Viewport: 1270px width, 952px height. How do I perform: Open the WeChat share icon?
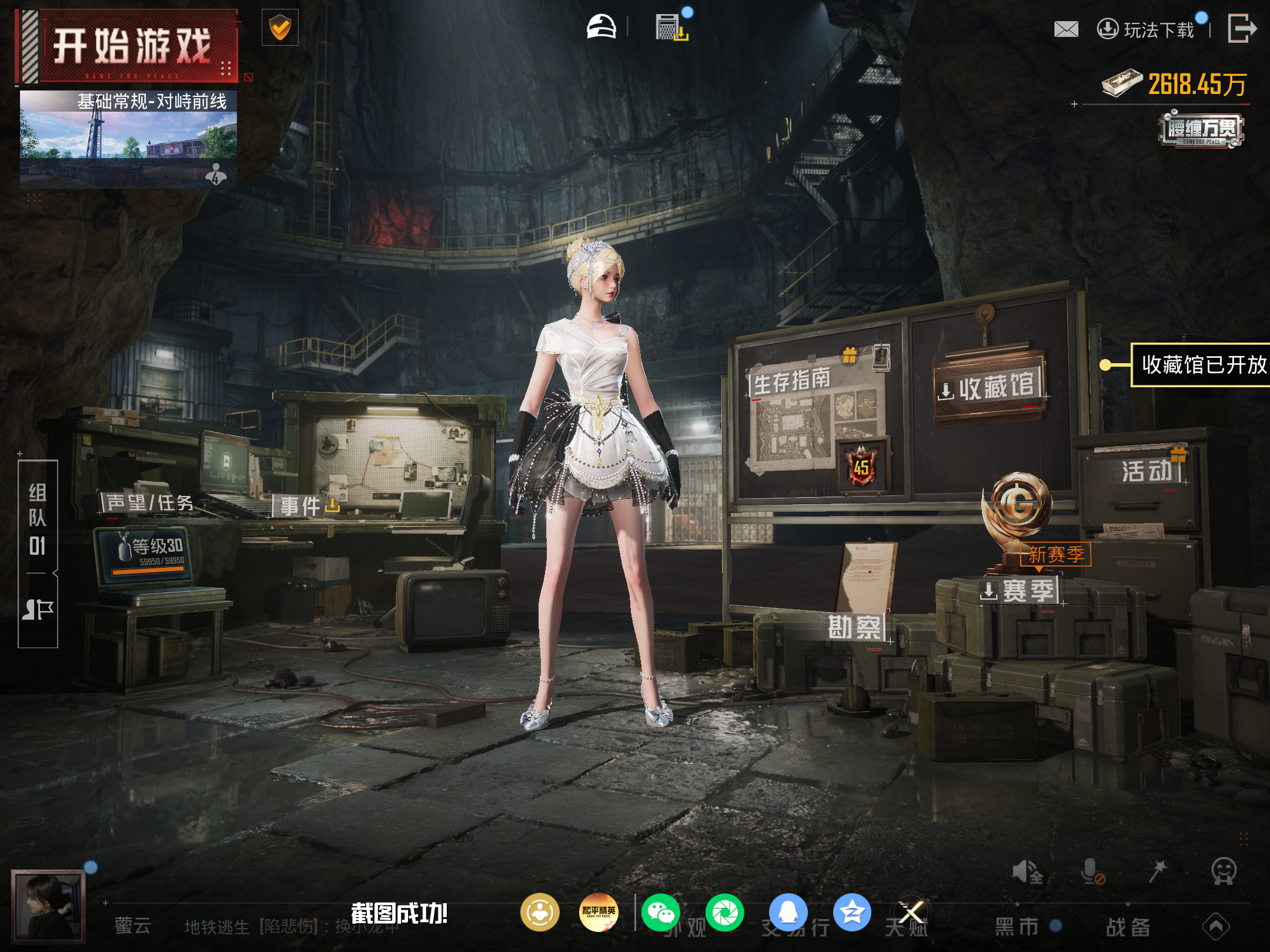click(661, 913)
